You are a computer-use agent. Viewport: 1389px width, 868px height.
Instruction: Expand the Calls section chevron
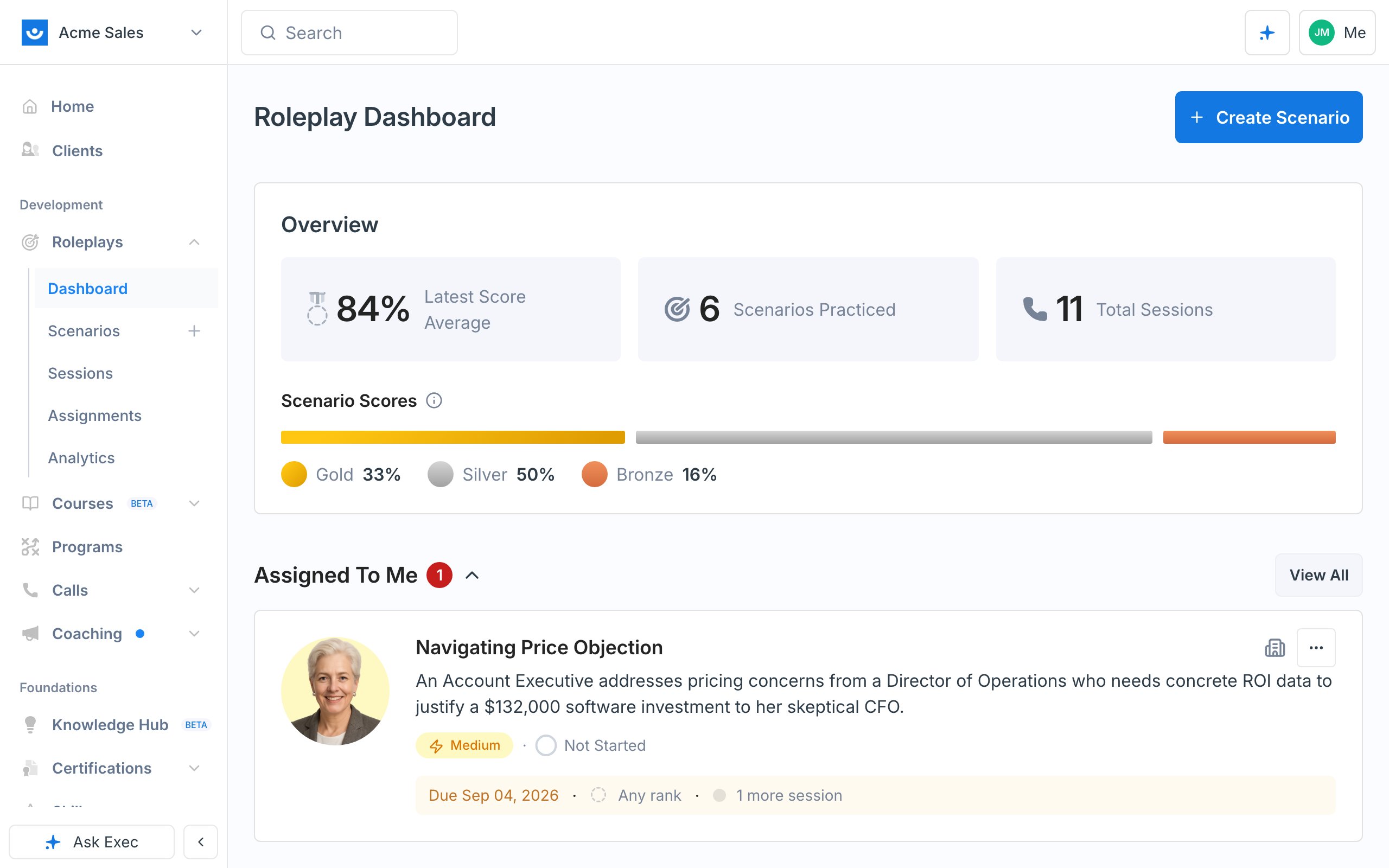[194, 590]
